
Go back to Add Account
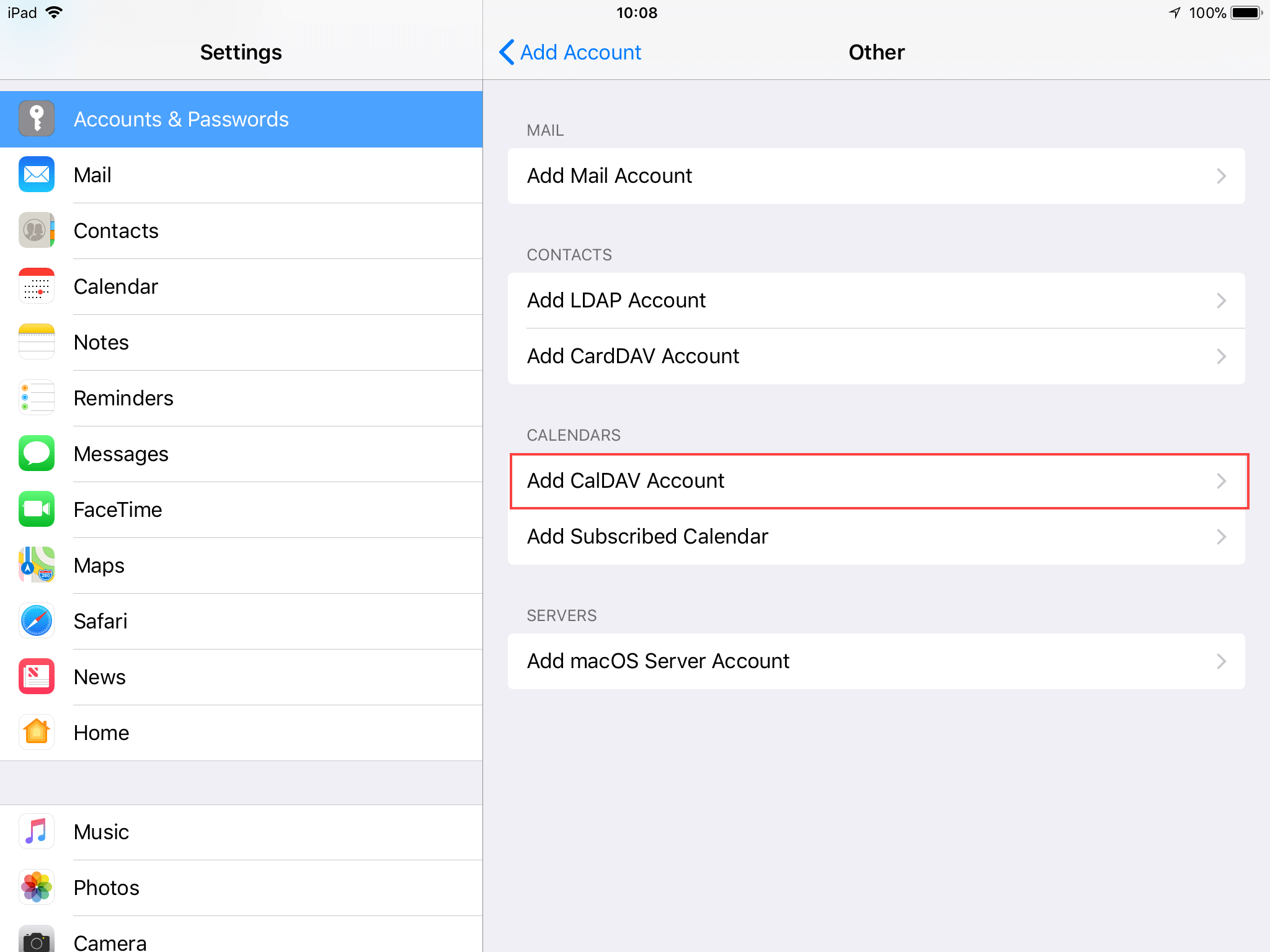pyautogui.click(x=570, y=52)
